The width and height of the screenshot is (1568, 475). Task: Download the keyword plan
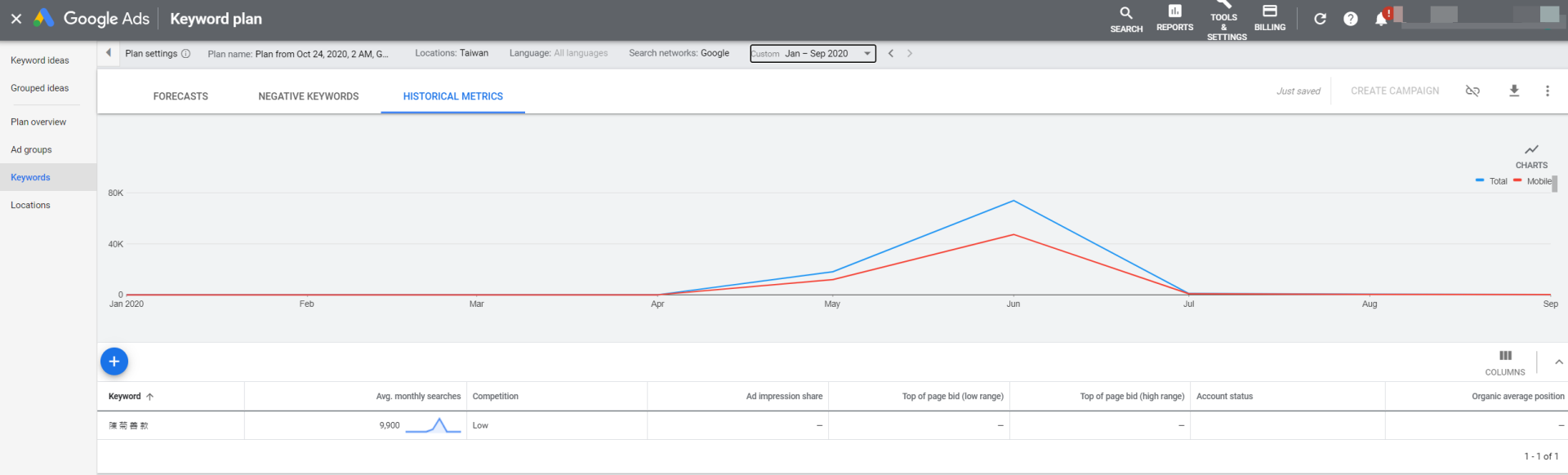pos(1513,91)
